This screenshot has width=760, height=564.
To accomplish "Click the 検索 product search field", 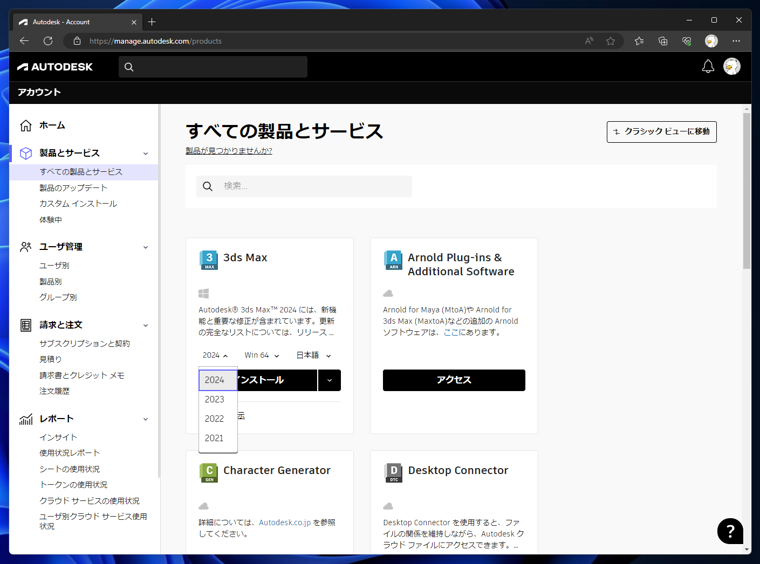I will [304, 186].
